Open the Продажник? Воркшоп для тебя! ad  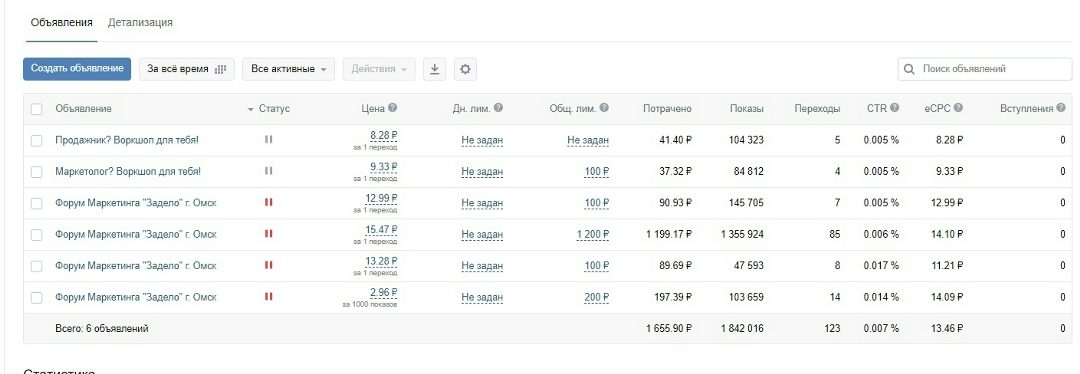tap(127, 140)
